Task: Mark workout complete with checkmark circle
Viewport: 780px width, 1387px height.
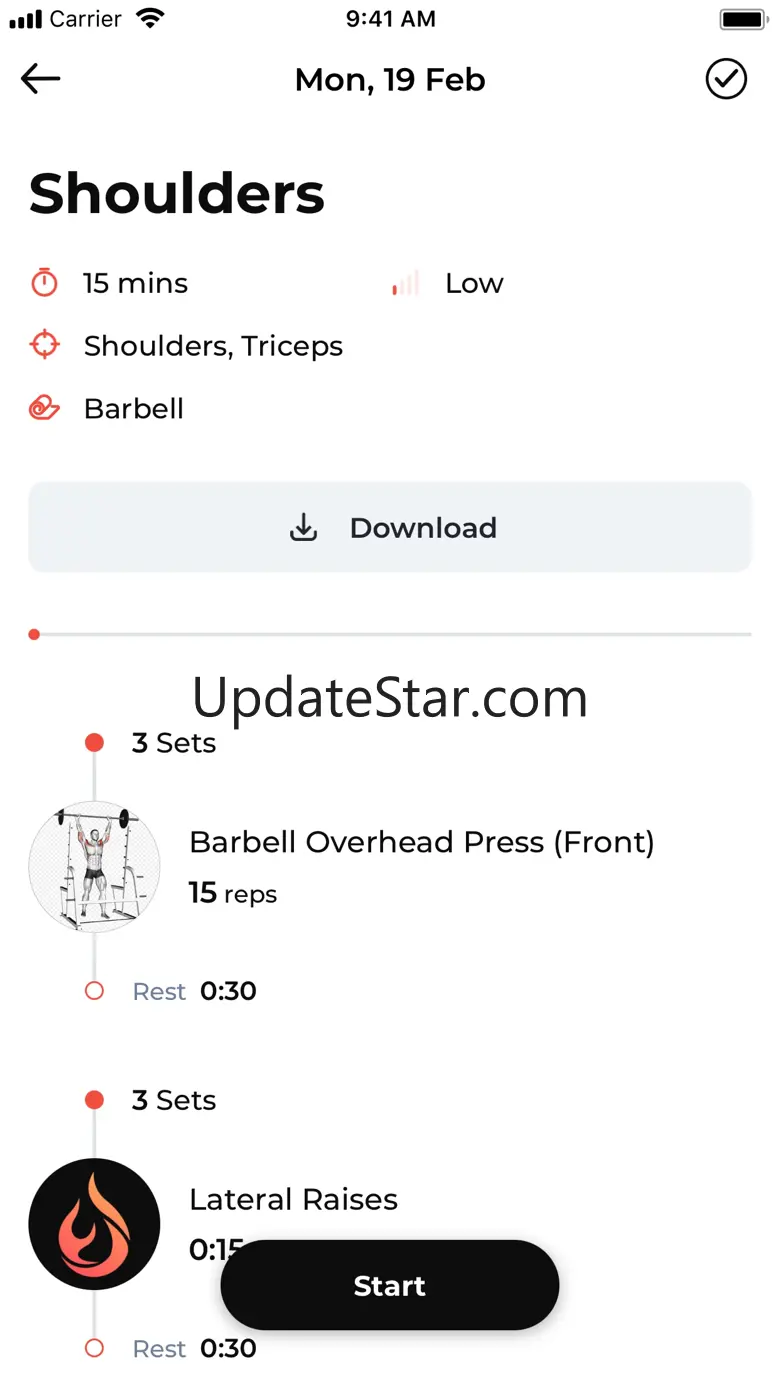Action: coord(726,79)
